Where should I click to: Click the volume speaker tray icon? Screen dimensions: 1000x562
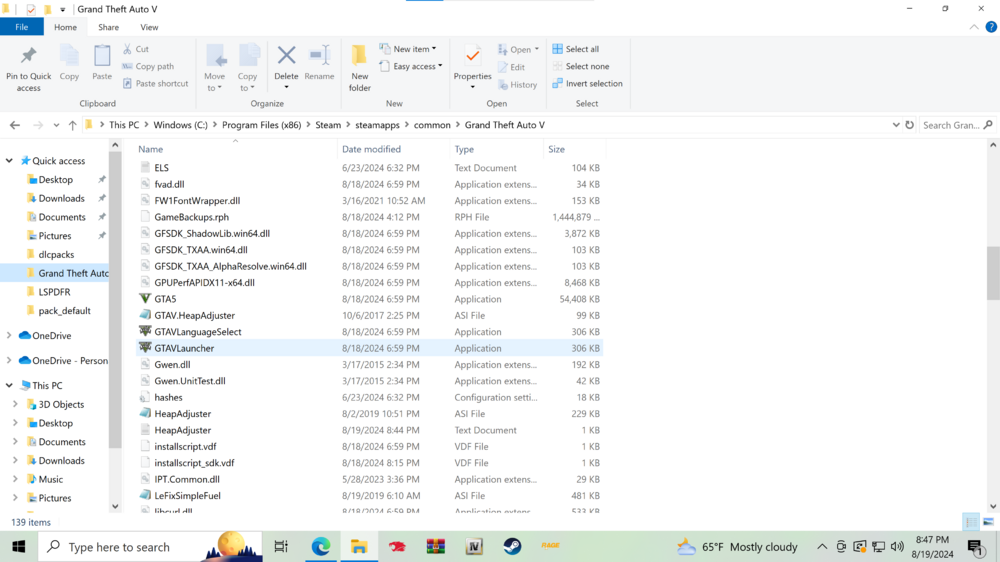(x=897, y=547)
